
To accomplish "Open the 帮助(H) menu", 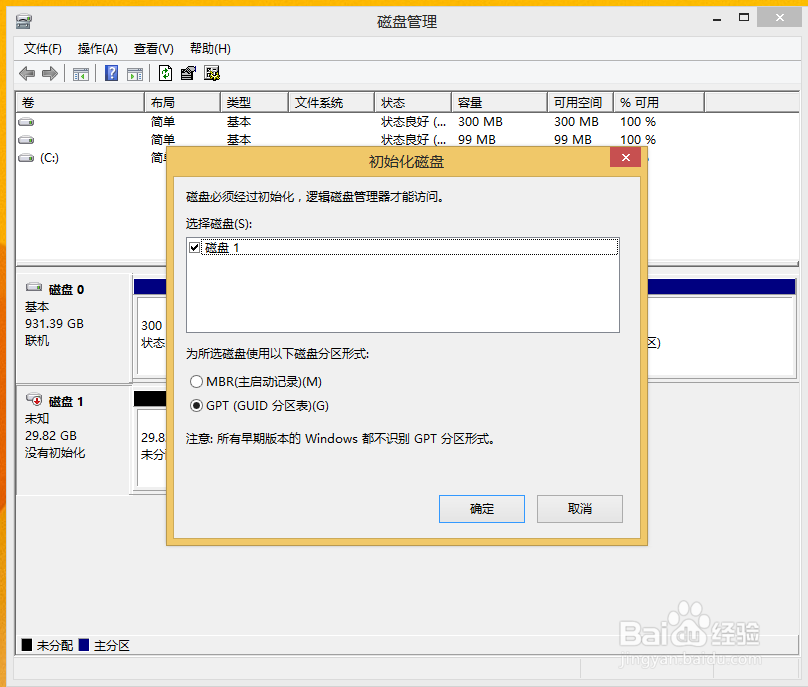I will (209, 48).
